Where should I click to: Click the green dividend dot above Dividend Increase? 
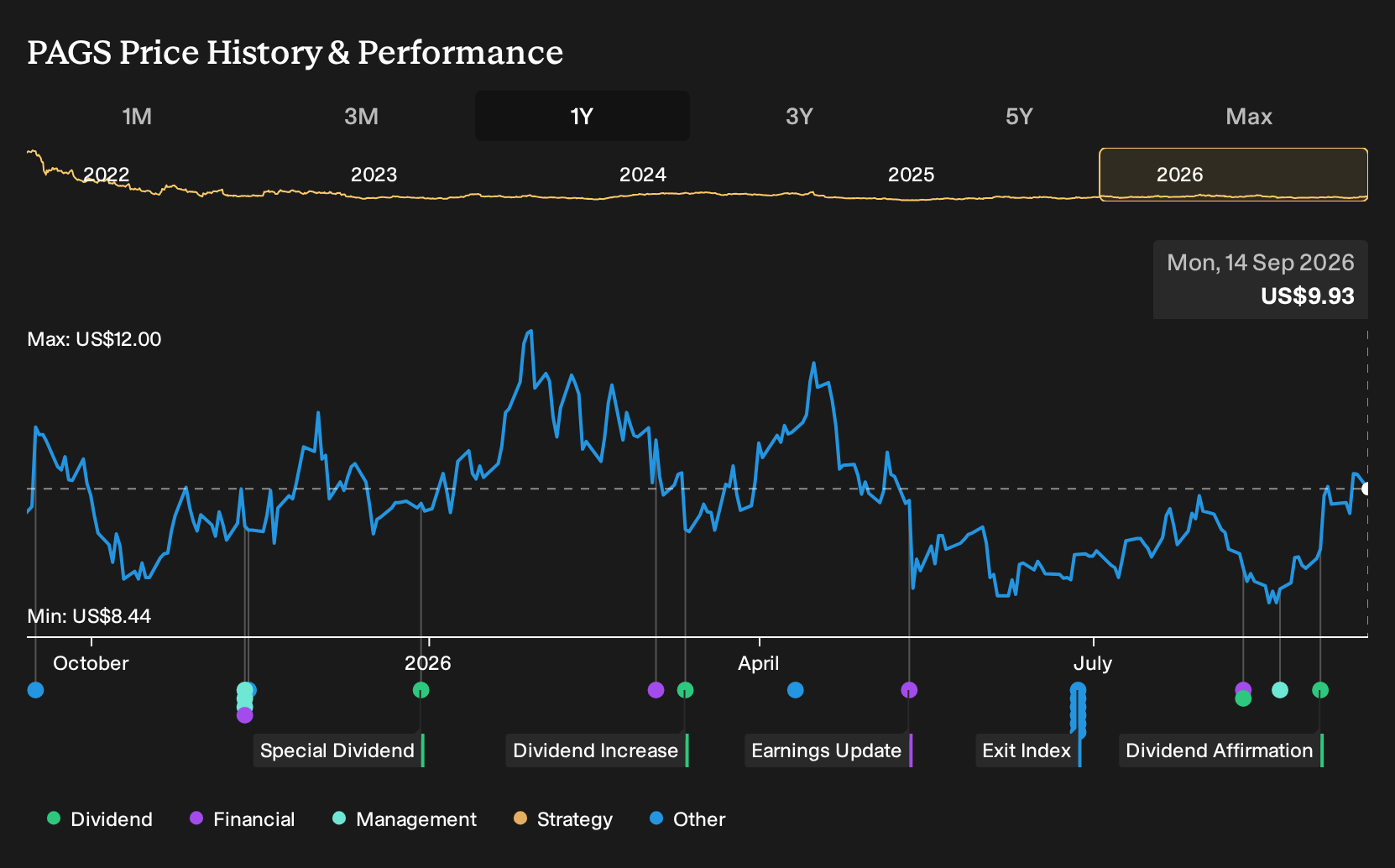click(x=686, y=690)
